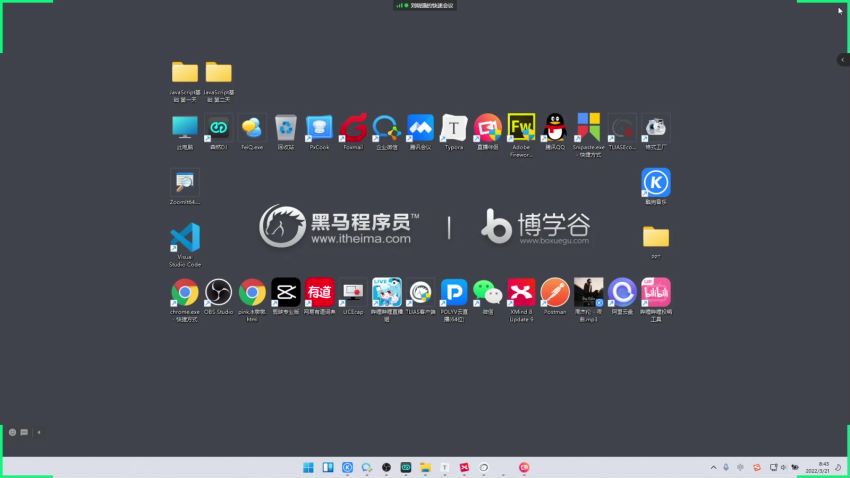
Task: Click the Tencent Meeting status bar at the top
Action: pos(425,5)
